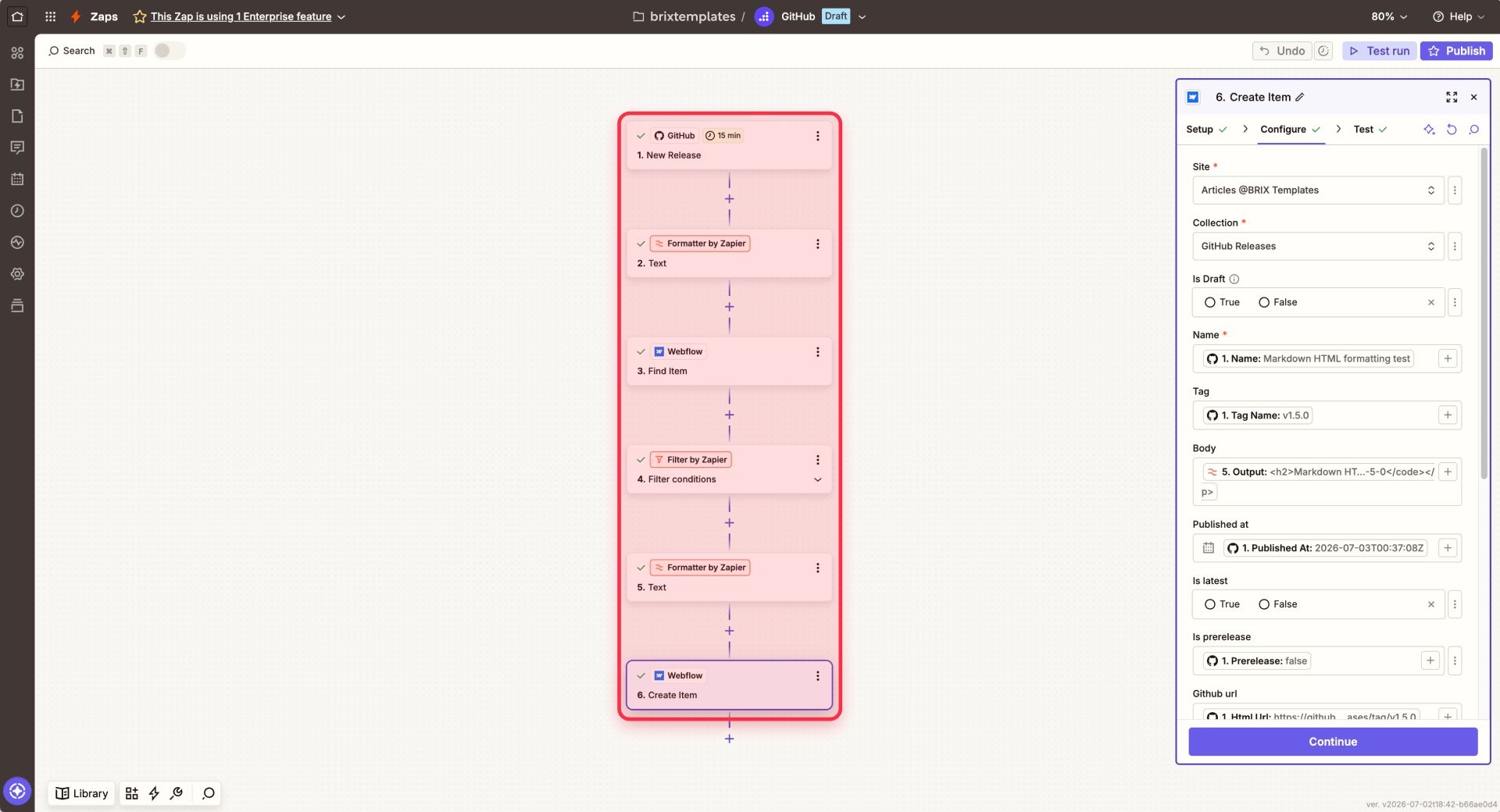Open the sidebar activity status icon
This screenshot has height=812, width=1500.
point(17,243)
